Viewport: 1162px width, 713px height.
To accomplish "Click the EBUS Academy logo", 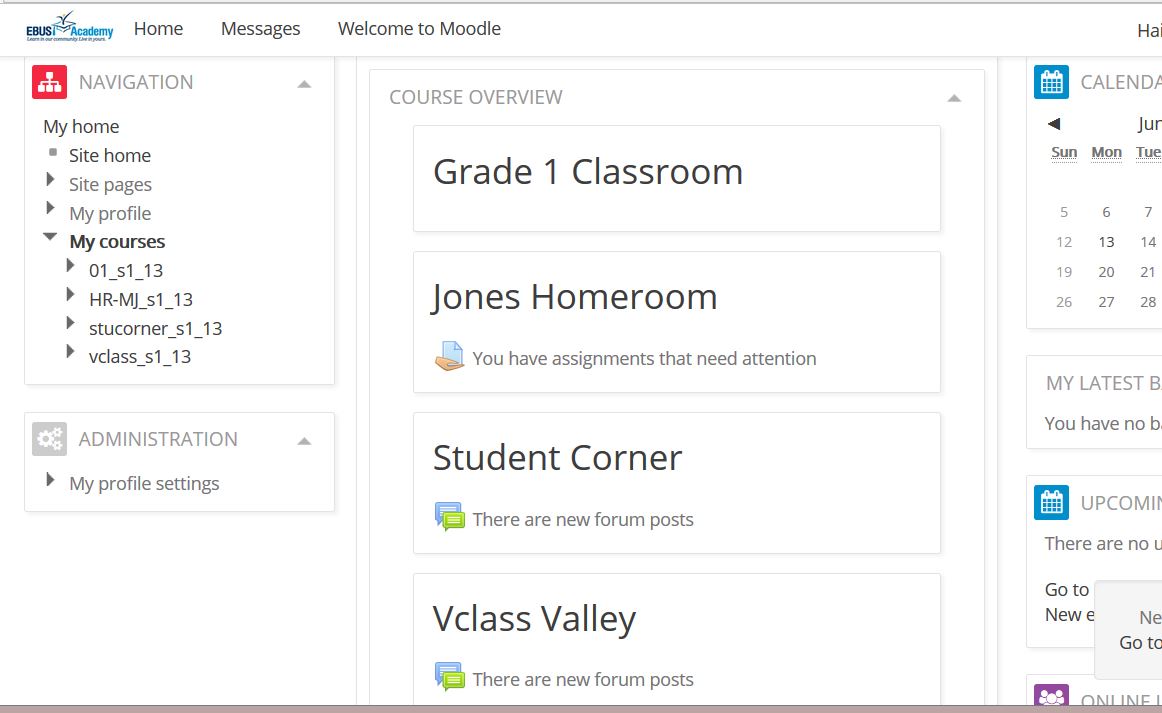I will [70, 27].
